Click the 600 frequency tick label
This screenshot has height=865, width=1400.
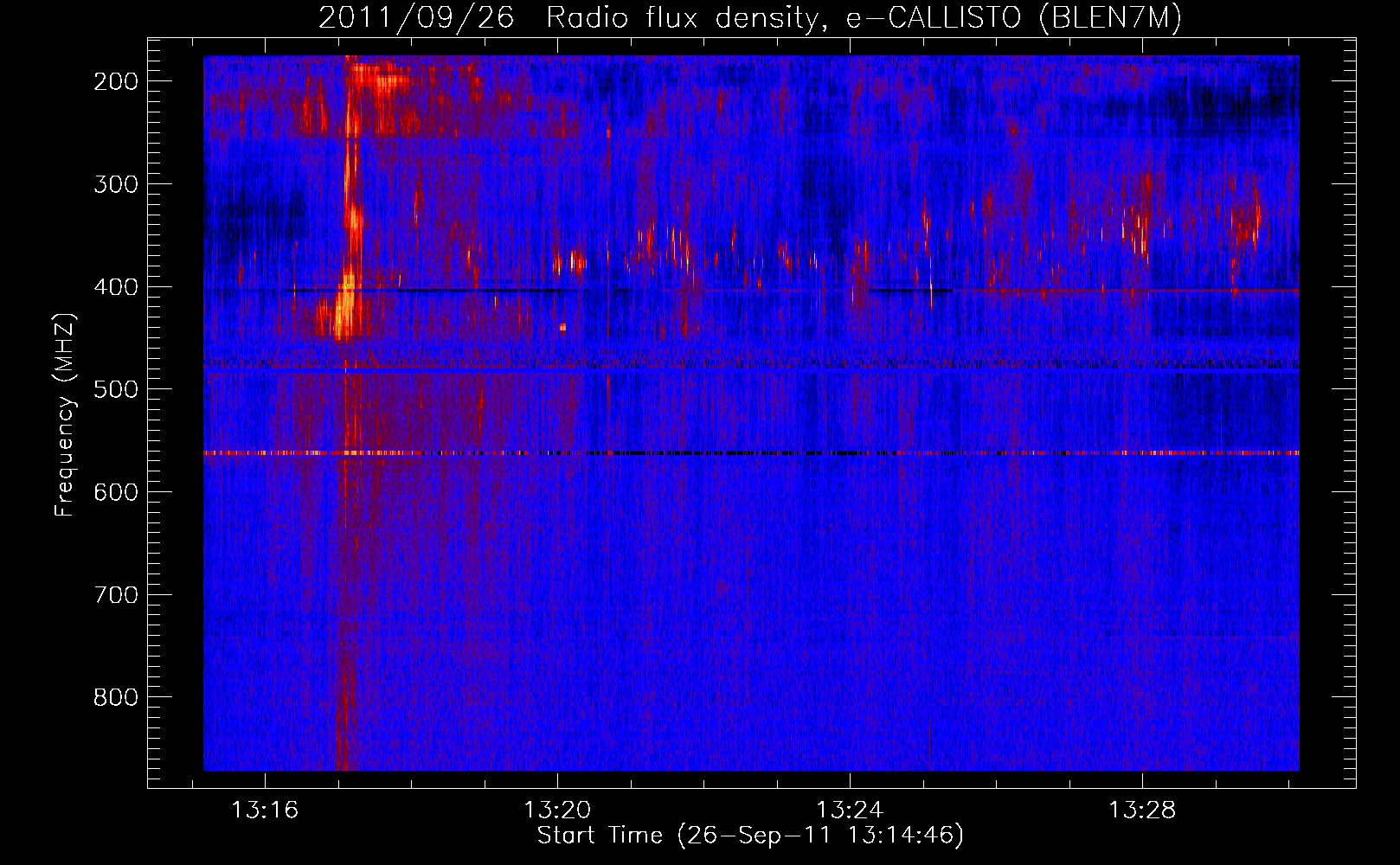[115, 492]
